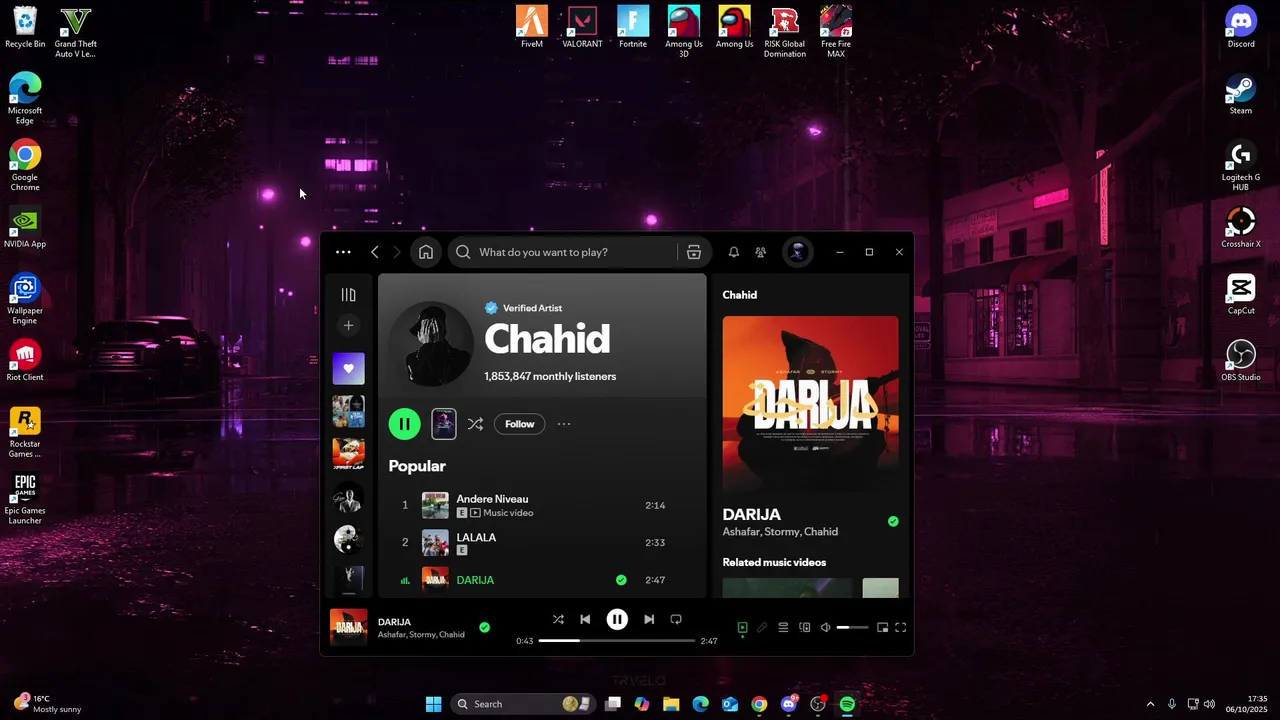Adjust the Spotify volume slider
This screenshot has height=720, width=1280.
pyautogui.click(x=852, y=627)
